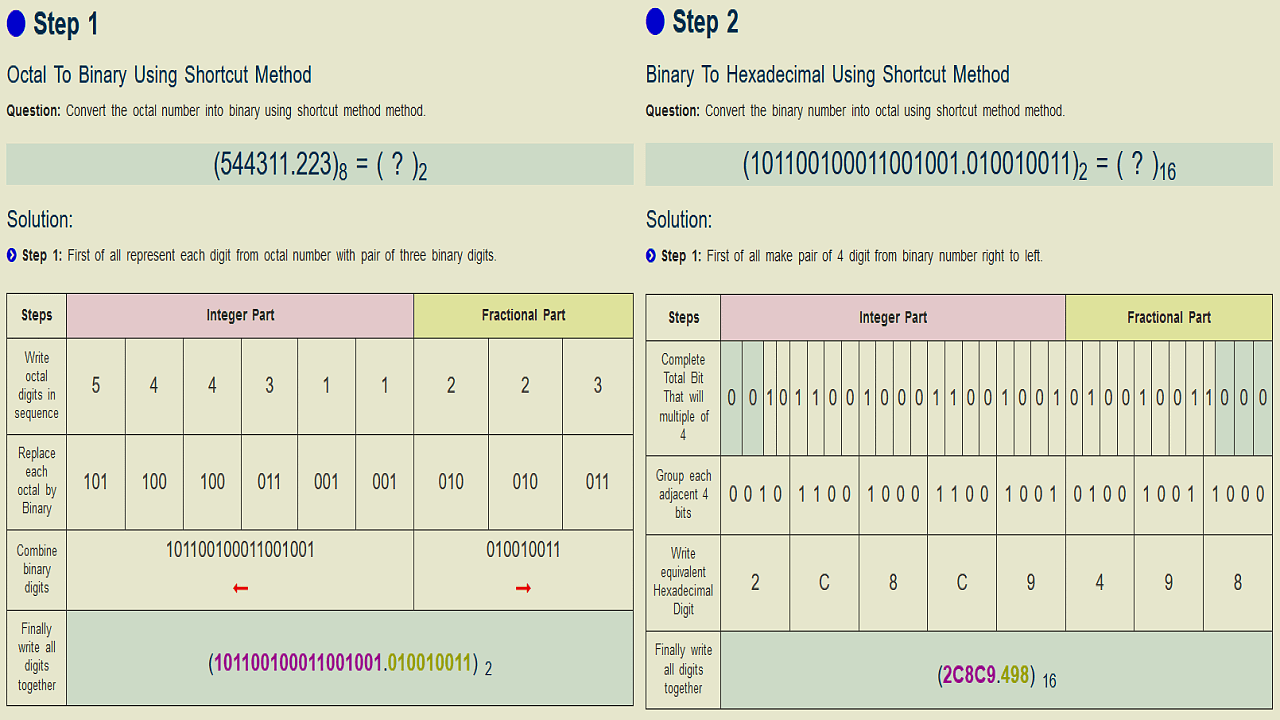
Task: Click 010010011 in the Combine binary digits row
Action: pyautogui.click(x=523, y=550)
